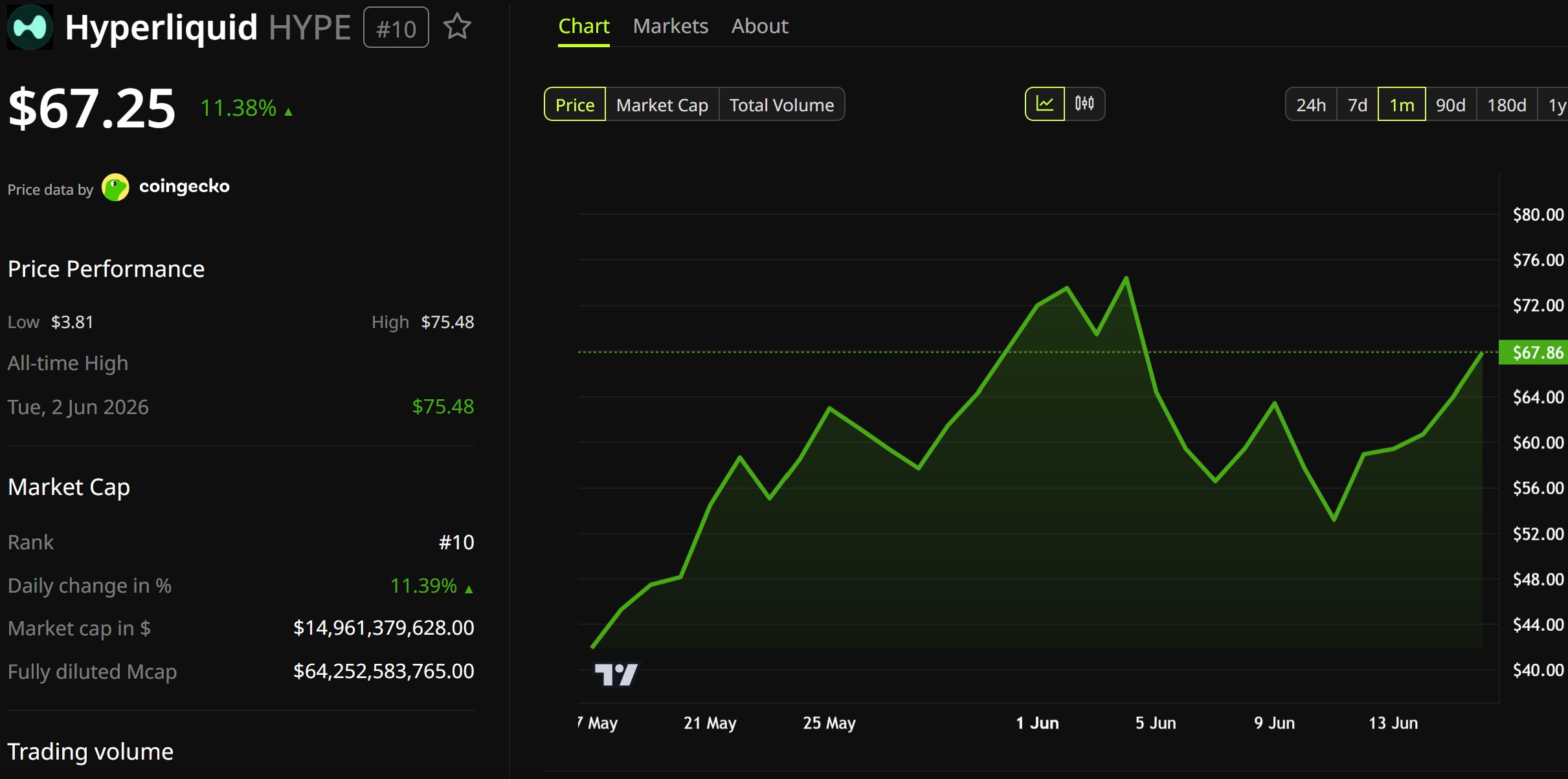Image resolution: width=1568 pixels, height=779 pixels.
Task: Click the 13 Jun date label
Action: coord(1393,723)
